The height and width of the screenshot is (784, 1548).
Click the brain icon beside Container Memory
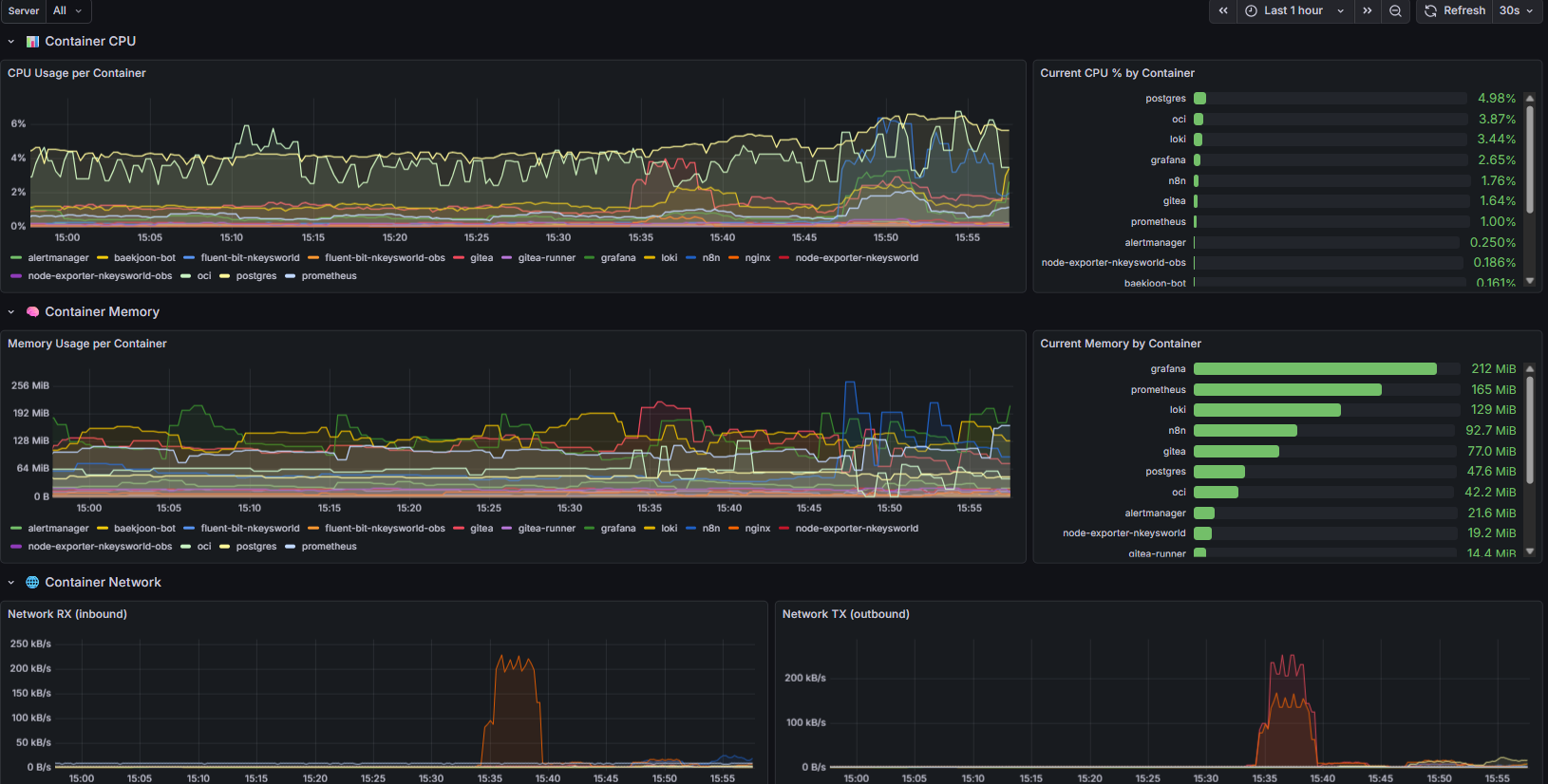point(32,312)
